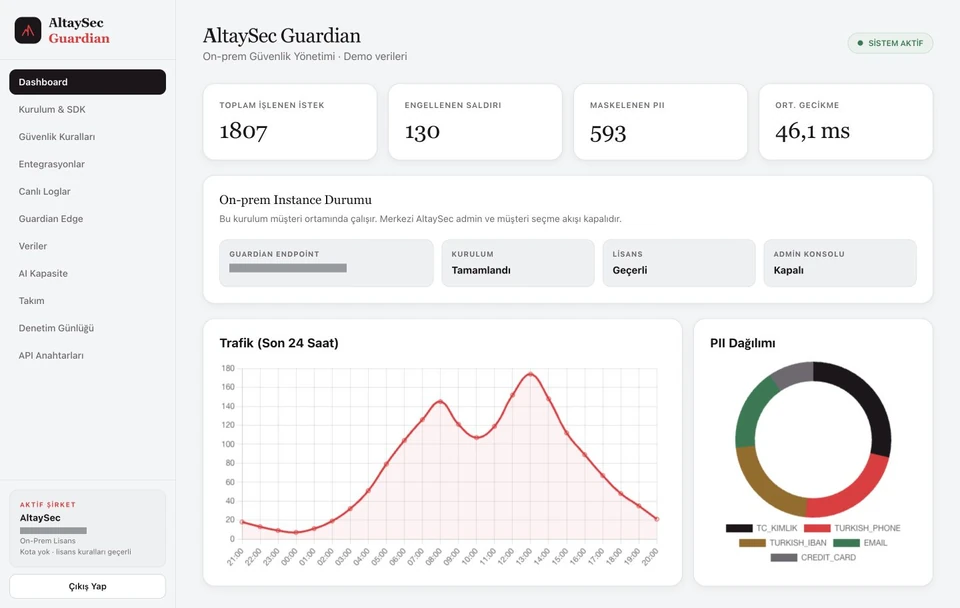Click the traffic chart point at 08:00
Image resolution: width=960 pixels, height=608 pixels.
point(440,402)
